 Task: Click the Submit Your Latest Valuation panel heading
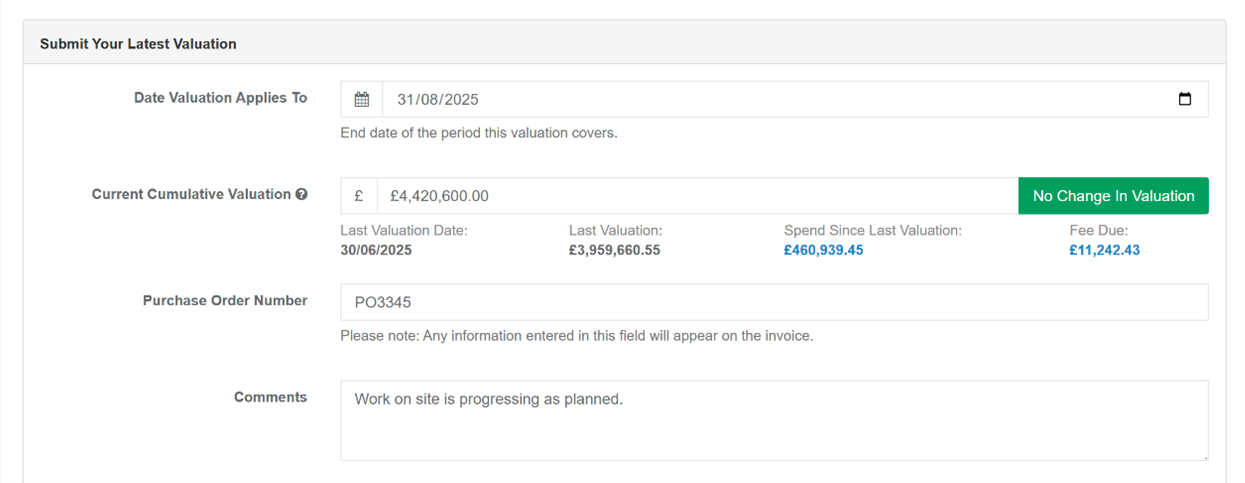coord(138,44)
